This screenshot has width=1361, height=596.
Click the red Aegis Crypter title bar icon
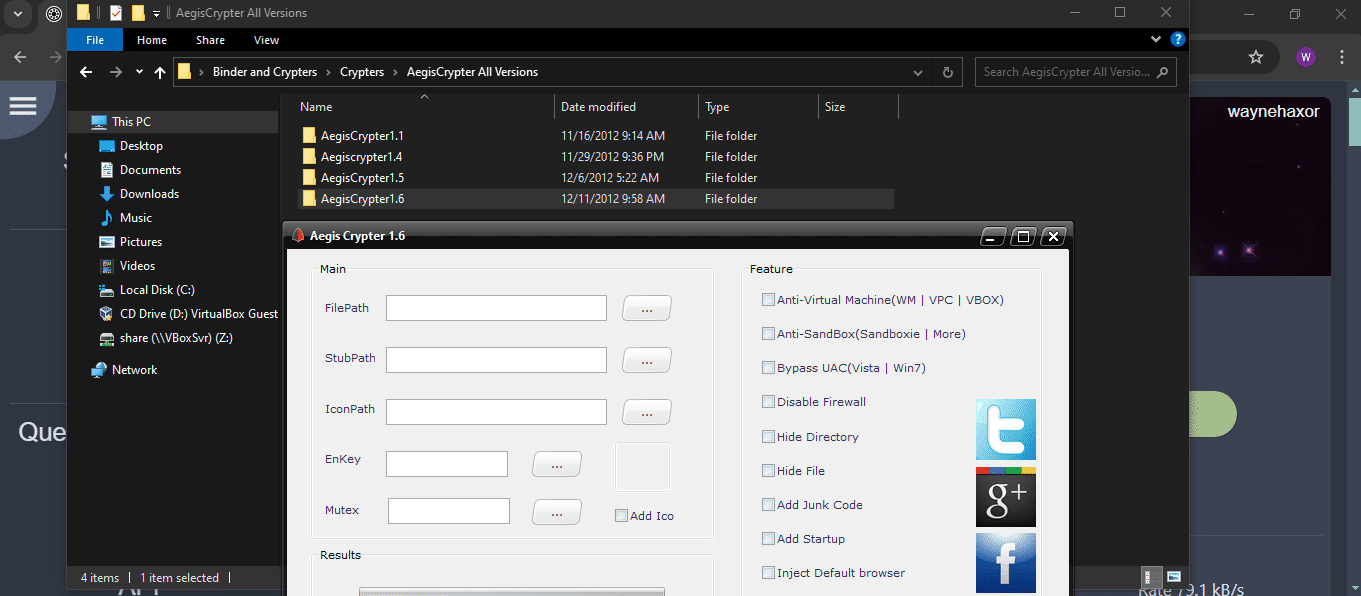[297, 236]
